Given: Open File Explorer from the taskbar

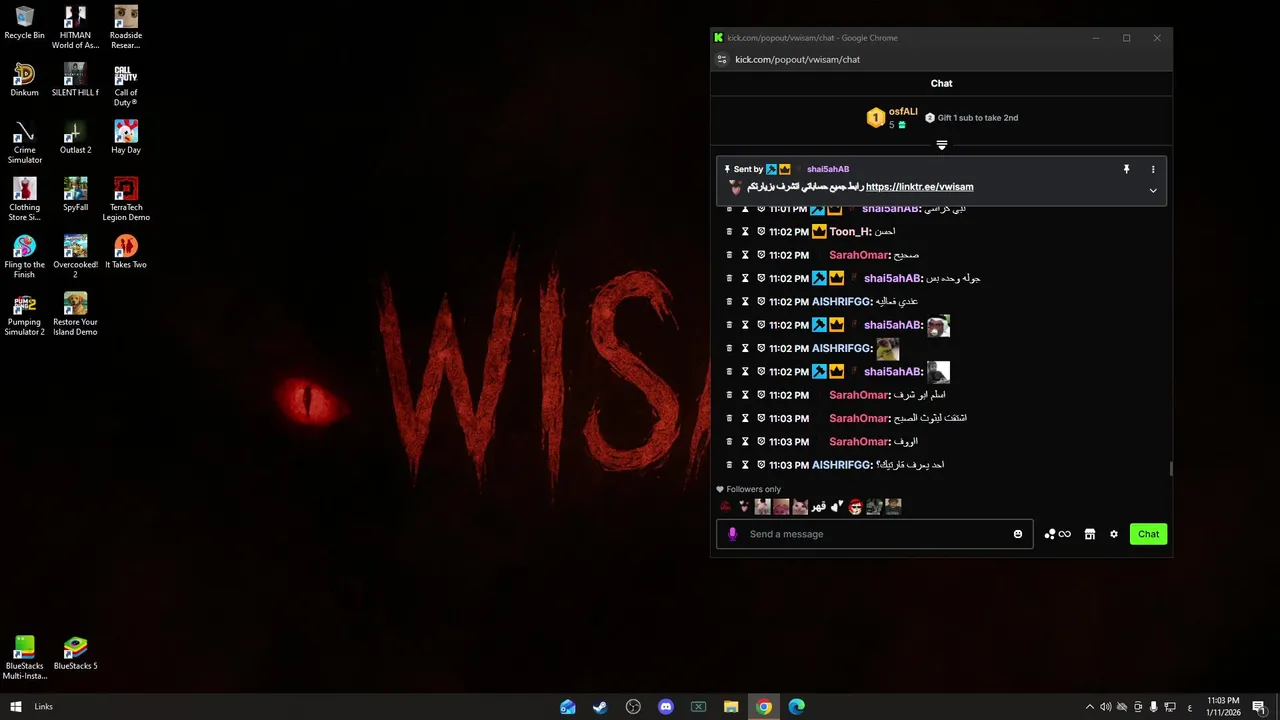Looking at the screenshot, I should coord(731,707).
